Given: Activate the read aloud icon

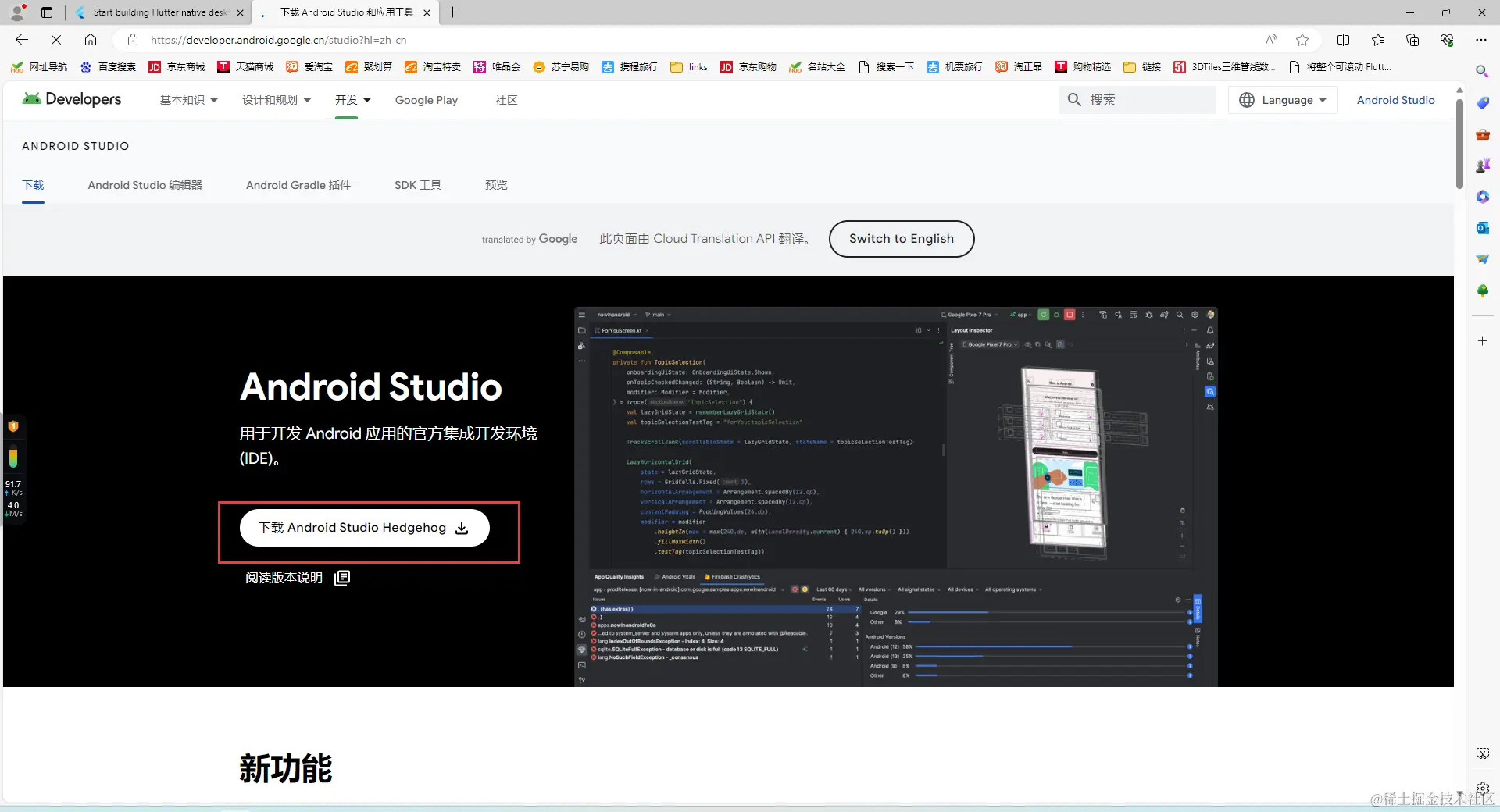Looking at the screenshot, I should click(x=1271, y=40).
